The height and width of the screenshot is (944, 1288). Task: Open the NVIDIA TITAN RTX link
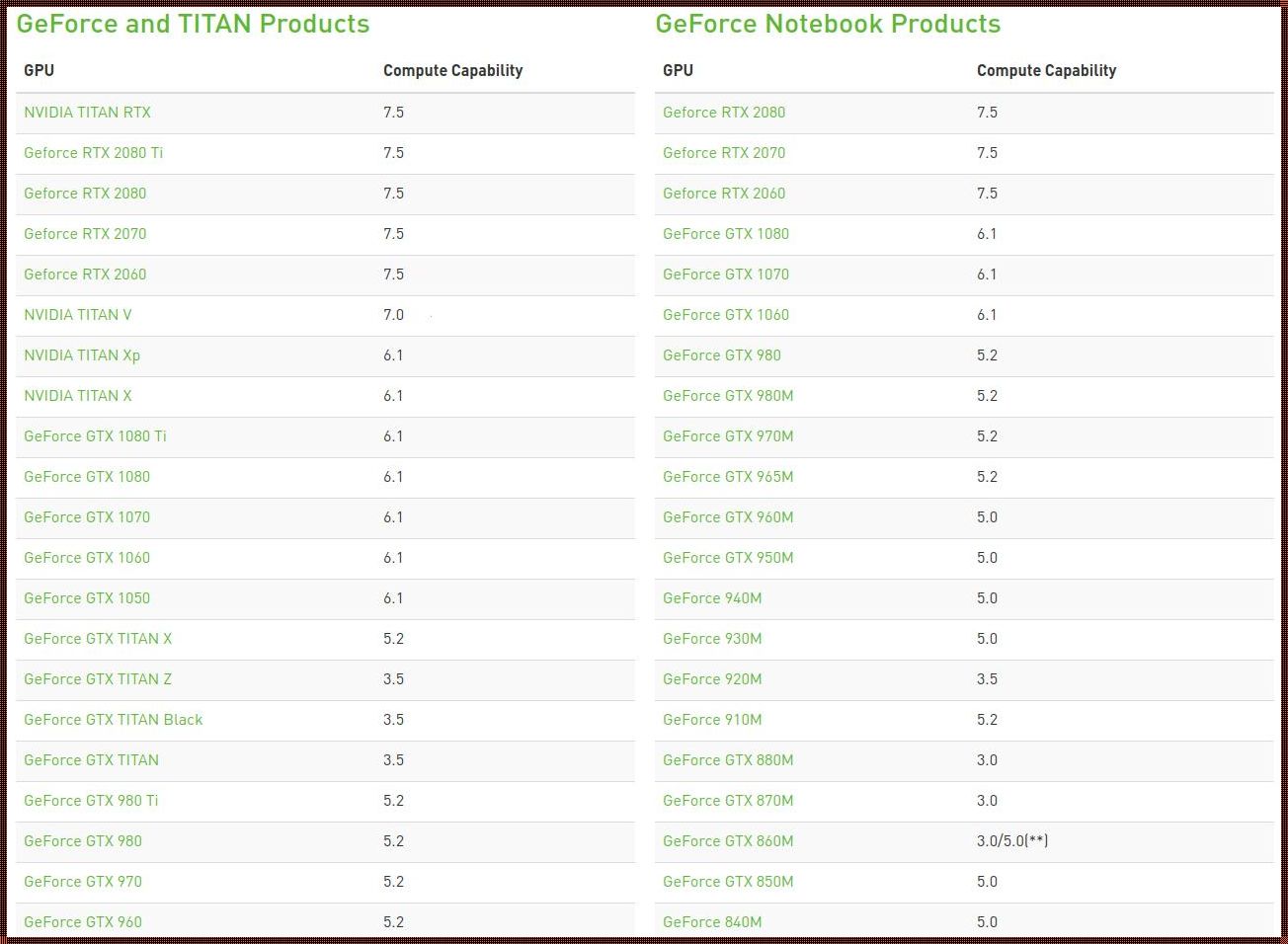[x=88, y=113]
